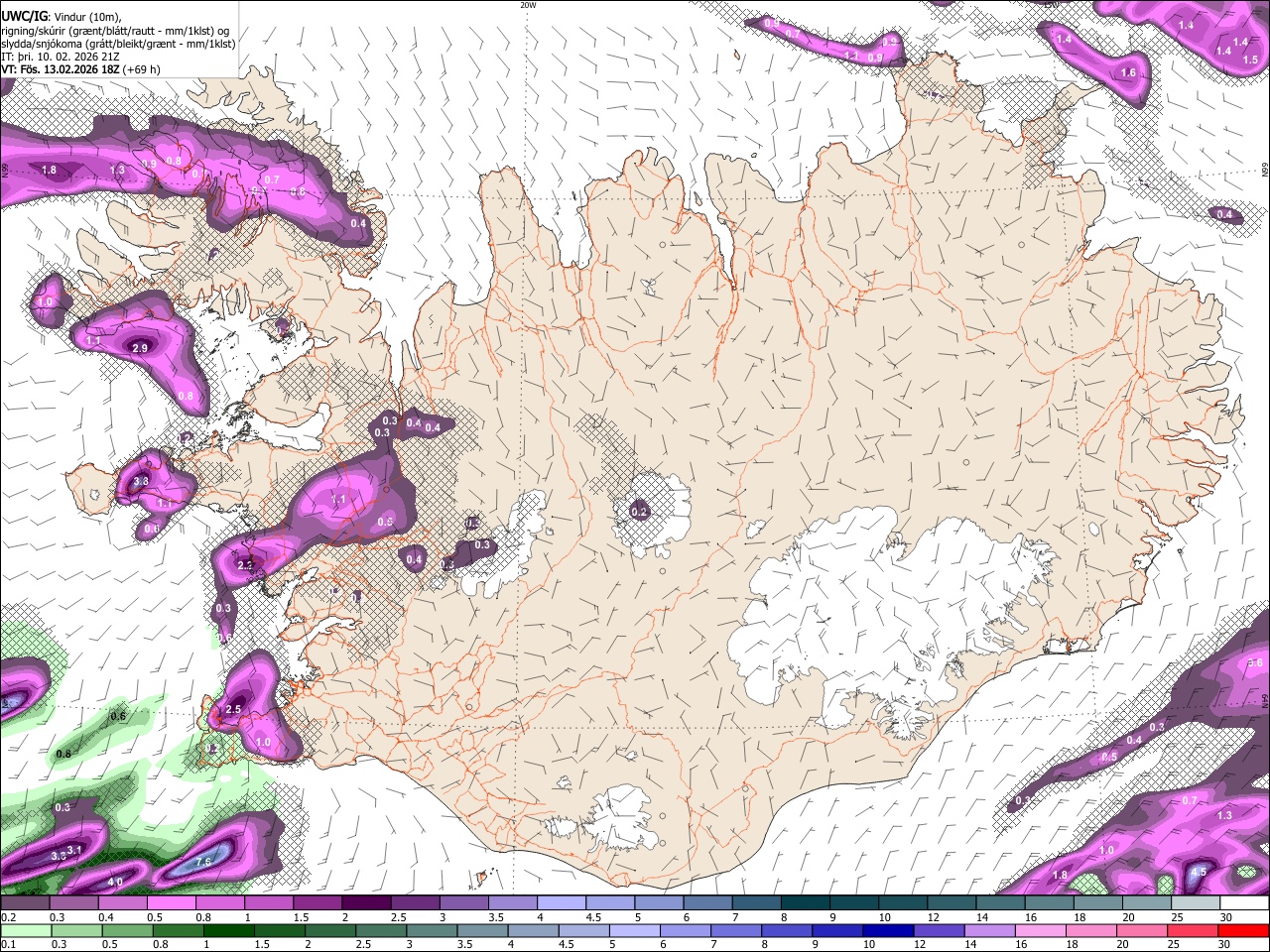Click the pale green first swatch of lower legend
The image size is (1270, 952).
coord(24,931)
